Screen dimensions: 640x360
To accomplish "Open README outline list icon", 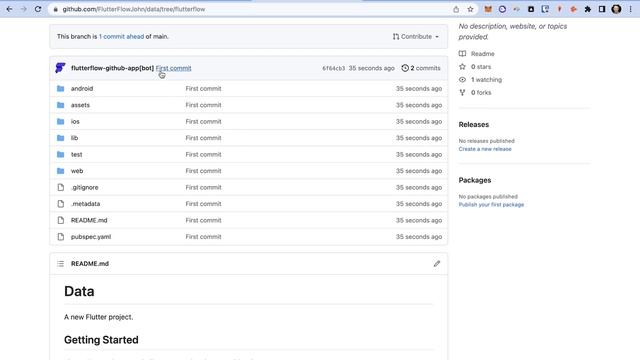I will (60, 264).
